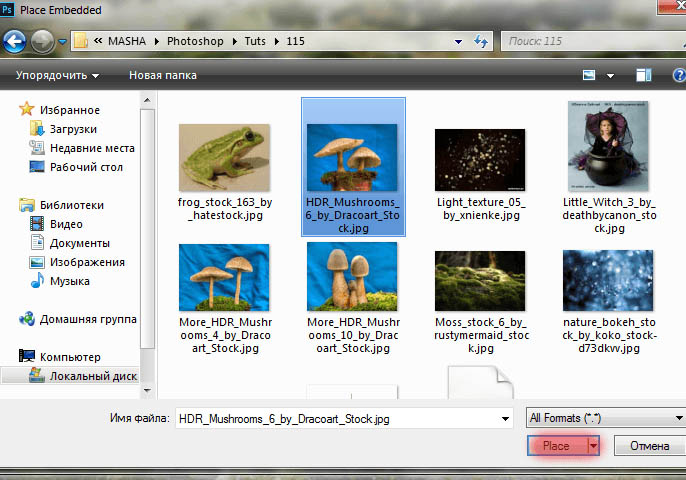686x480 pixels.
Task: Expand arrow after Tuts in path
Action: (x=276, y=42)
